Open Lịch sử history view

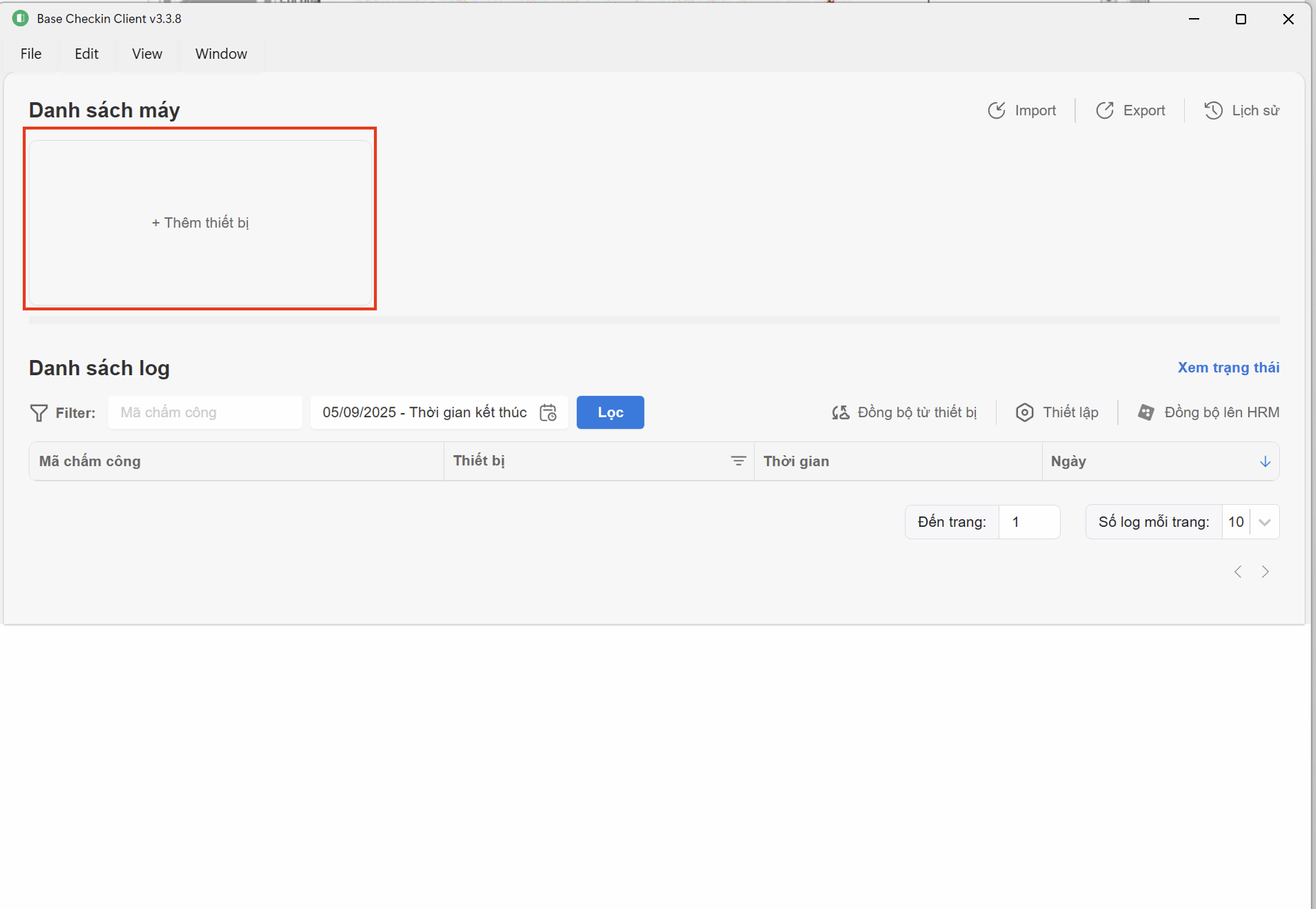pyautogui.click(x=1241, y=110)
